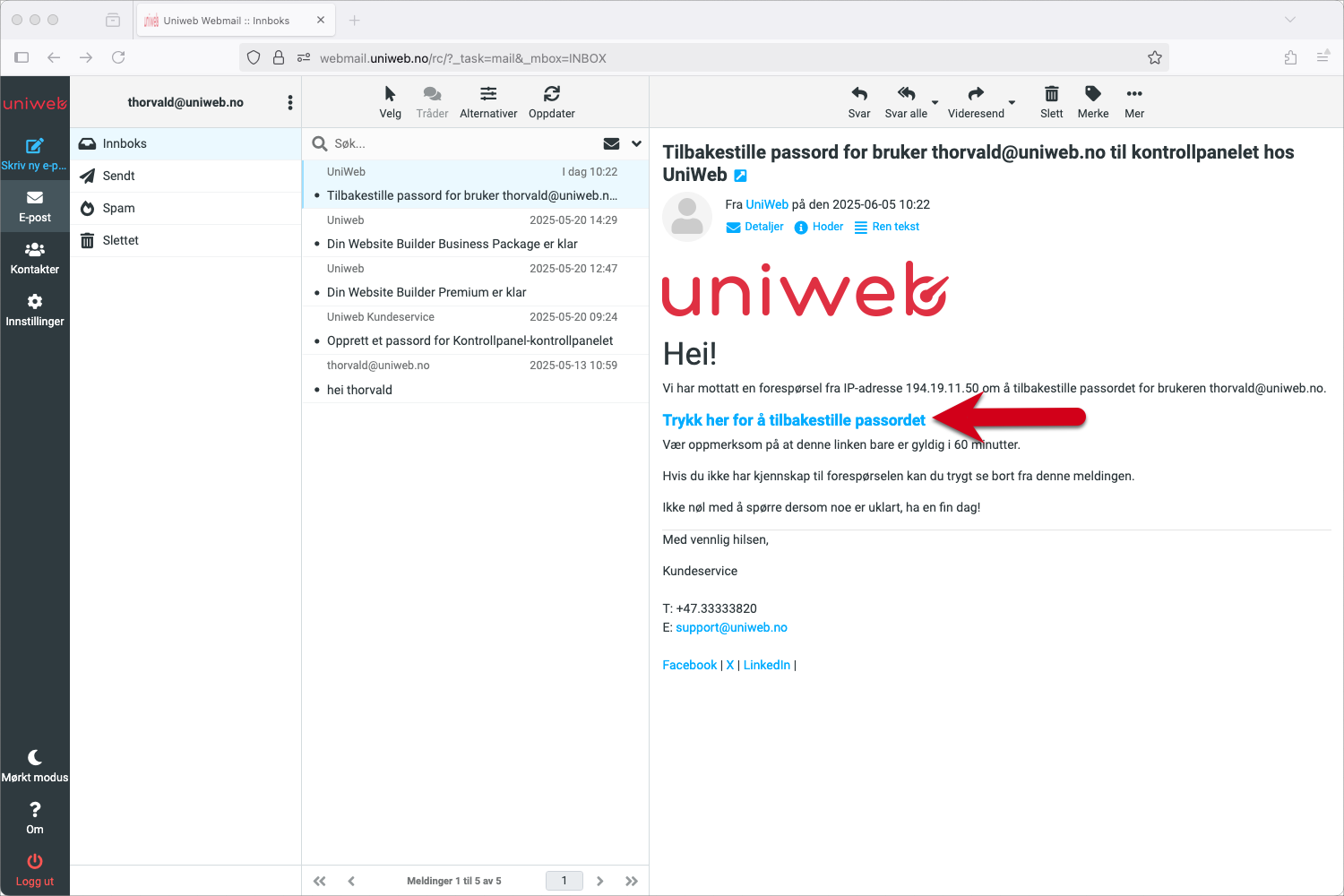Toggle the browser sidebar panel icon

coord(22,57)
